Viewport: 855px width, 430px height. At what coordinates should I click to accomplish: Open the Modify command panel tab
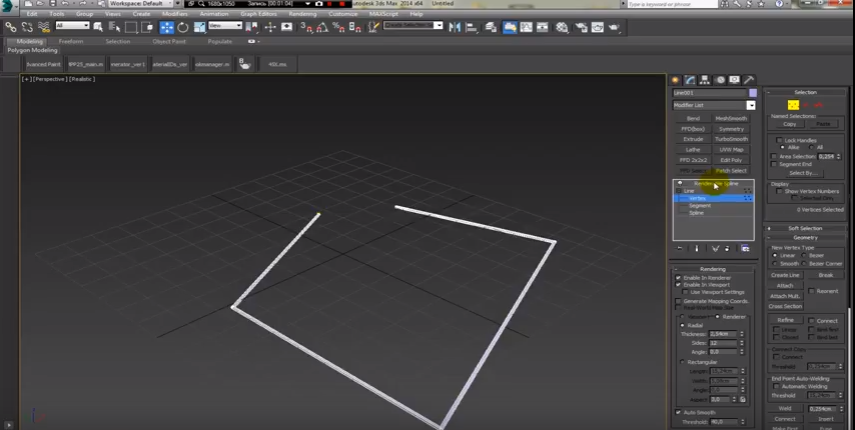(690, 80)
